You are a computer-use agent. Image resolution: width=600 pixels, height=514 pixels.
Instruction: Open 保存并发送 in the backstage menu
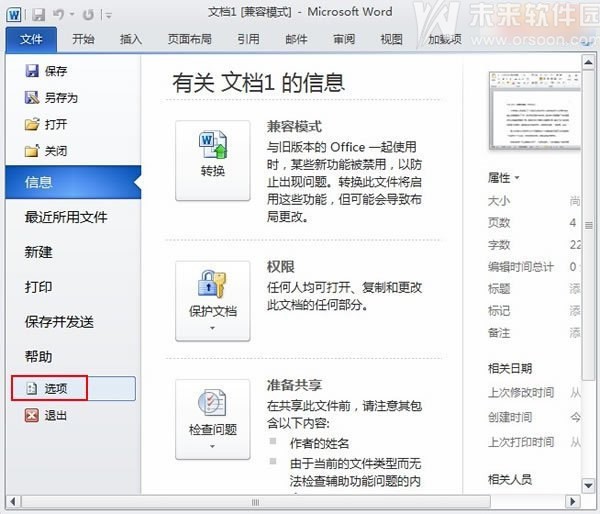(x=59, y=322)
